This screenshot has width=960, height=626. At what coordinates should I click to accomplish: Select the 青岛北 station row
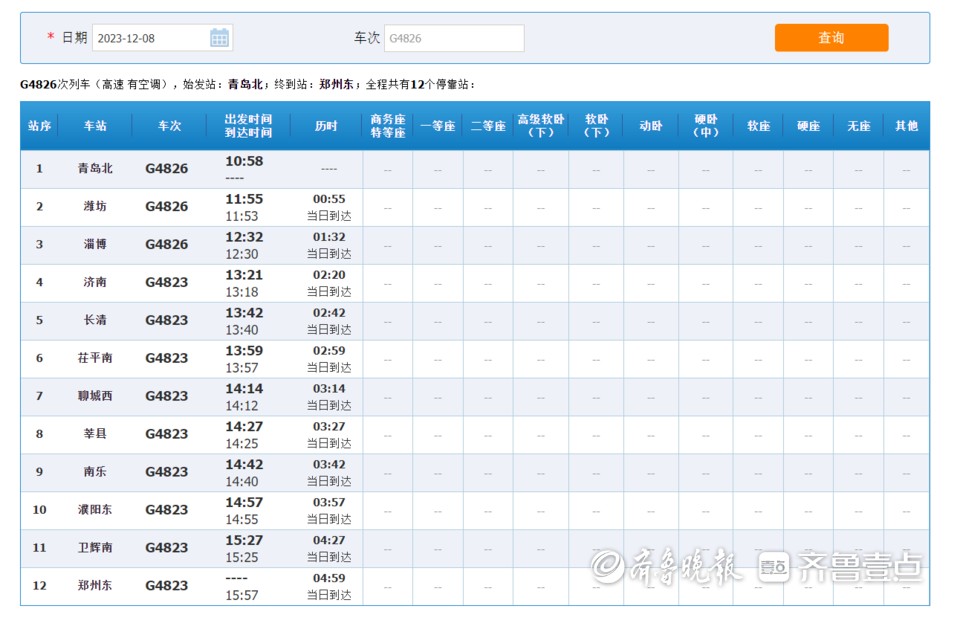point(95,169)
